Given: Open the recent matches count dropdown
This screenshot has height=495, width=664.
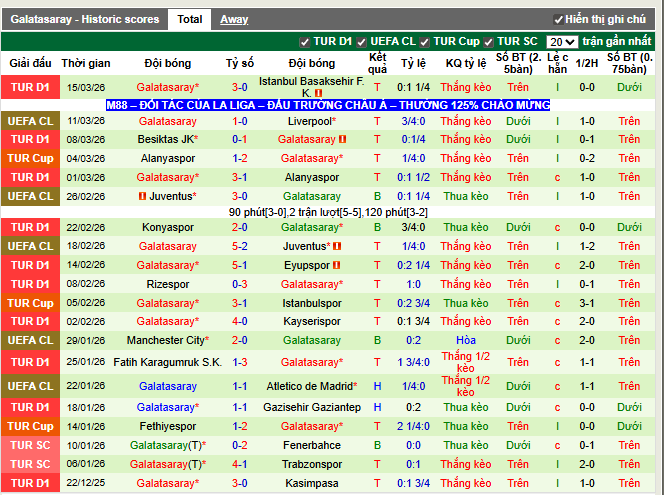Looking at the screenshot, I should tap(562, 42).
